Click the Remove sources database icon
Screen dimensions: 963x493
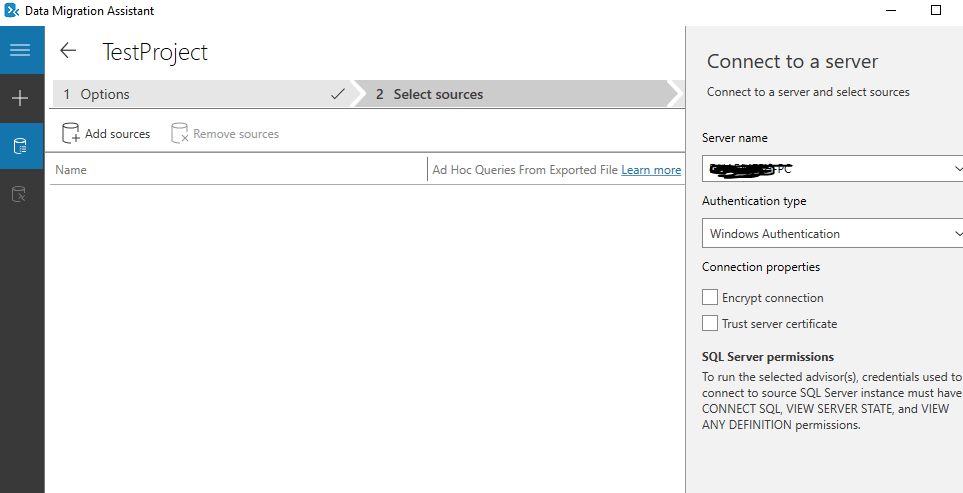[x=180, y=133]
